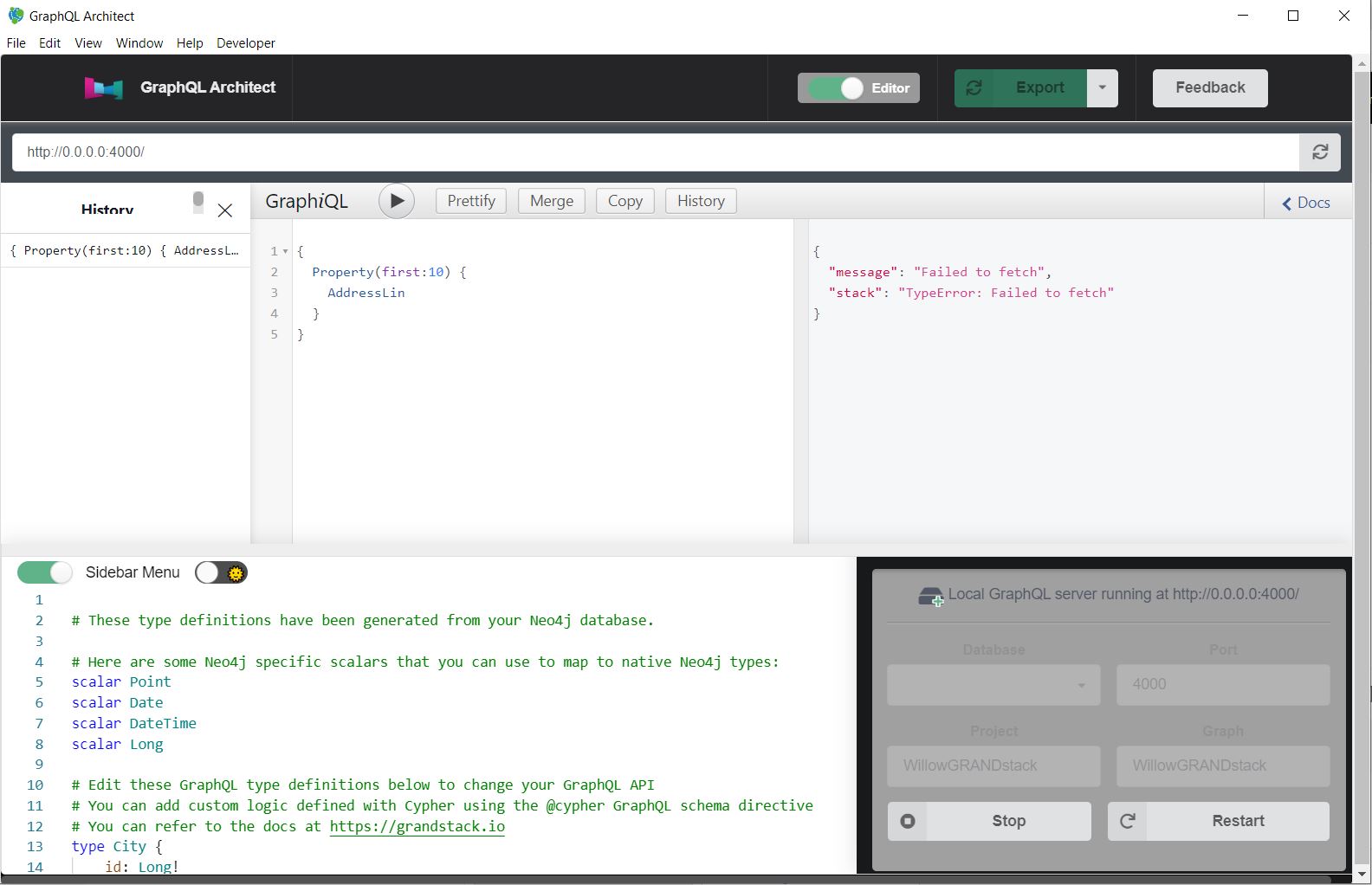The width and height of the screenshot is (1372, 885).
Task: Open the Window menu
Action: pyautogui.click(x=139, y=43)
